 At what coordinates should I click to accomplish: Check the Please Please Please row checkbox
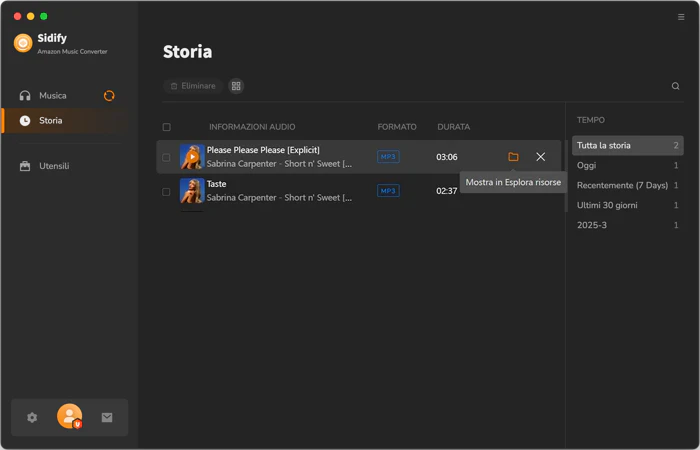click(x=166, y=157)
